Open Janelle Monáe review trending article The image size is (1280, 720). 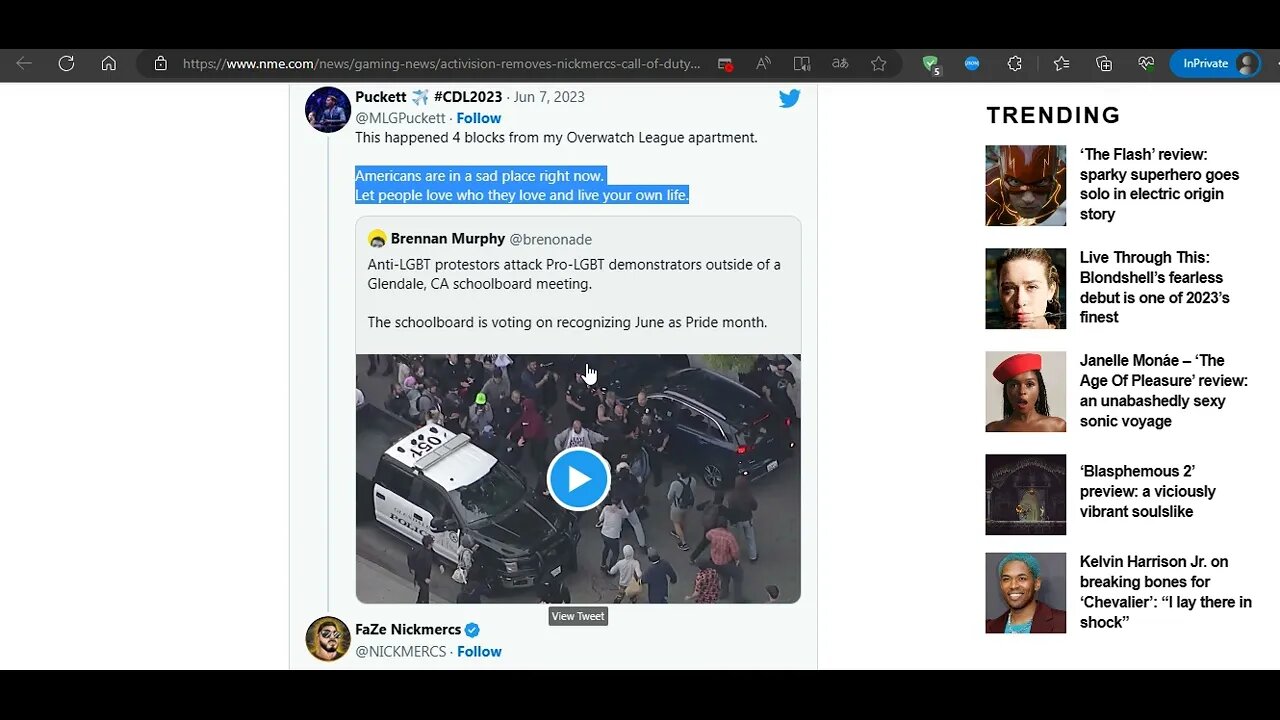[x=1164, y=391]
